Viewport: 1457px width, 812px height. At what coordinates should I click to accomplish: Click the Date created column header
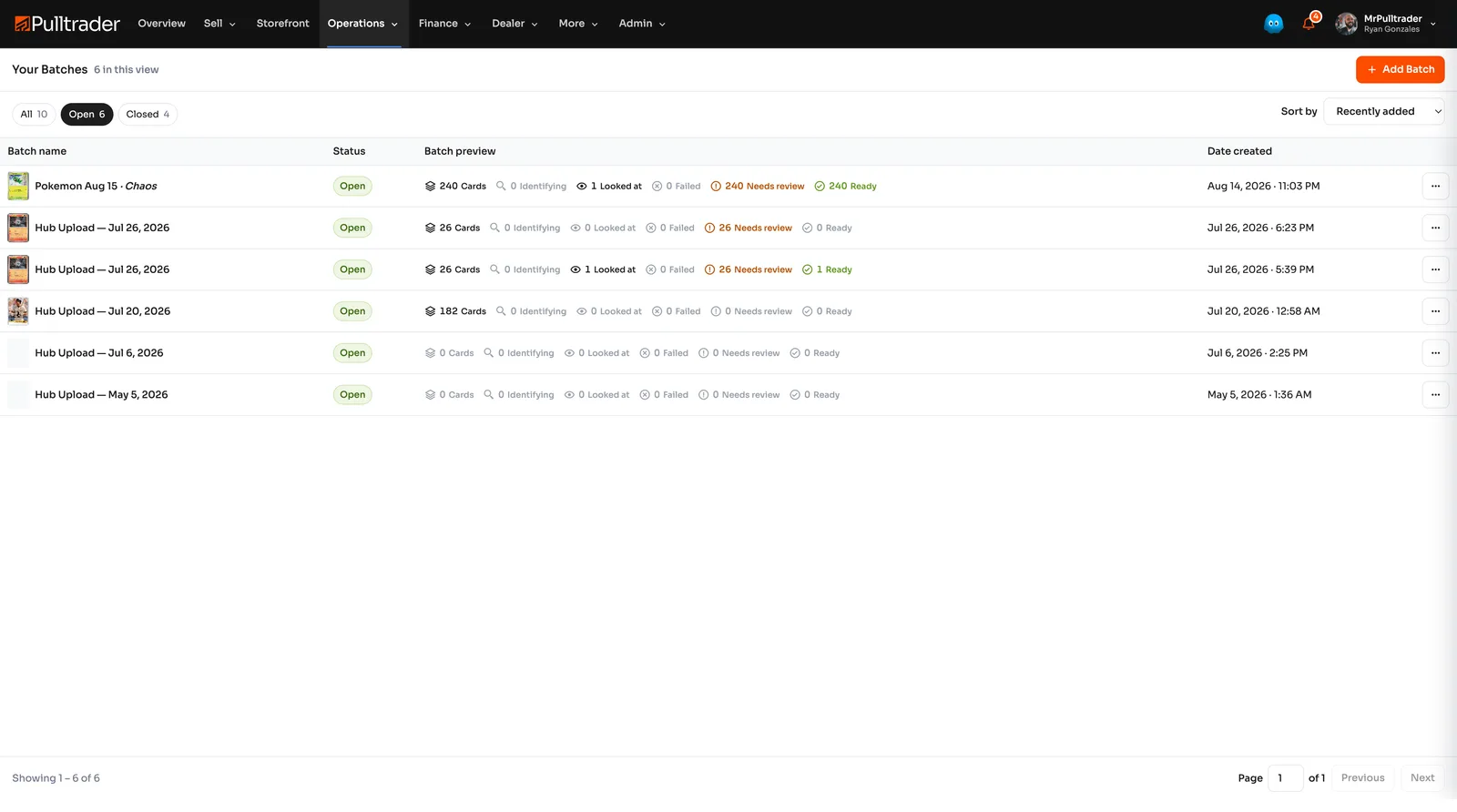1239,152
